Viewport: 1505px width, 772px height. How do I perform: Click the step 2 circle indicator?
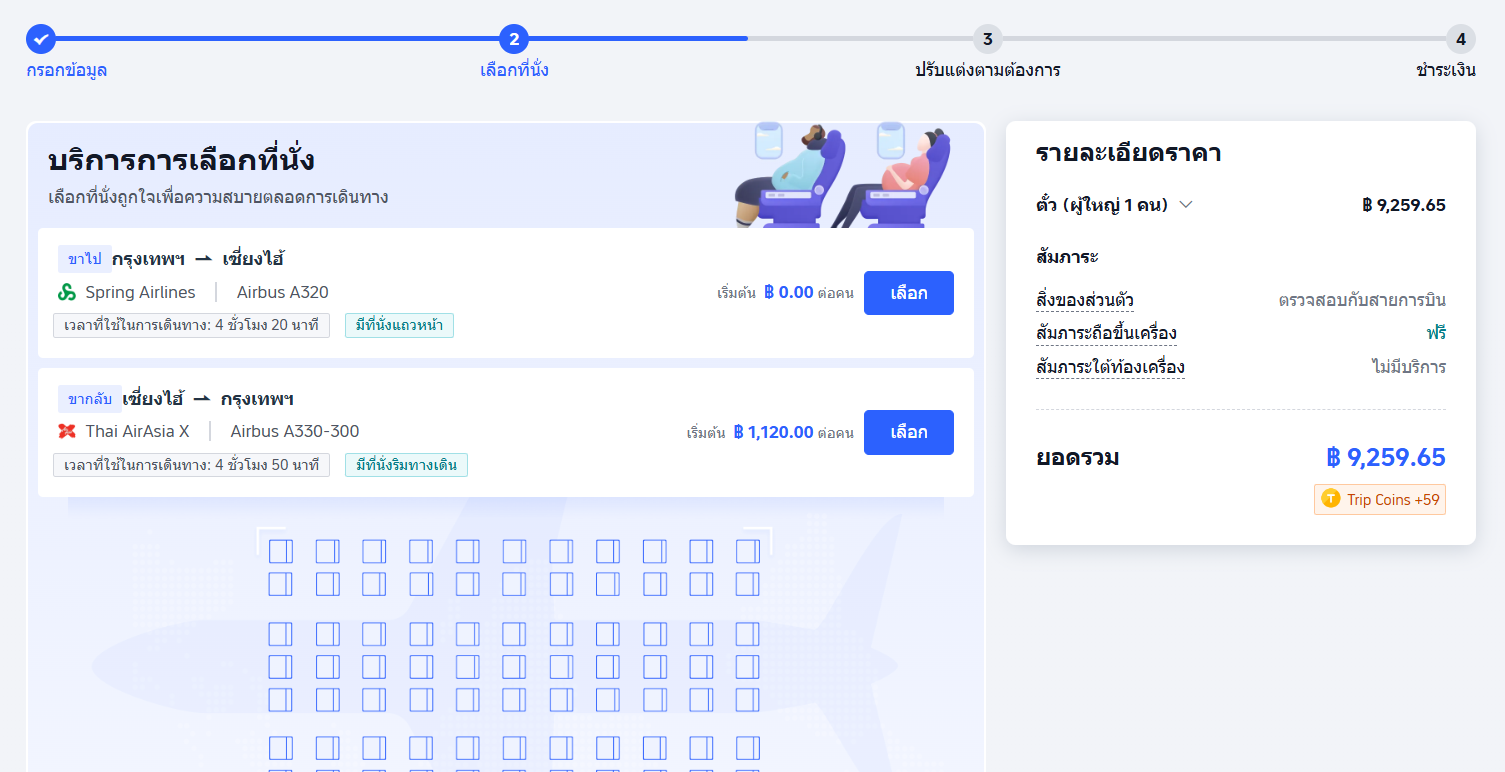pyautogui.click(x=514, y=39)
